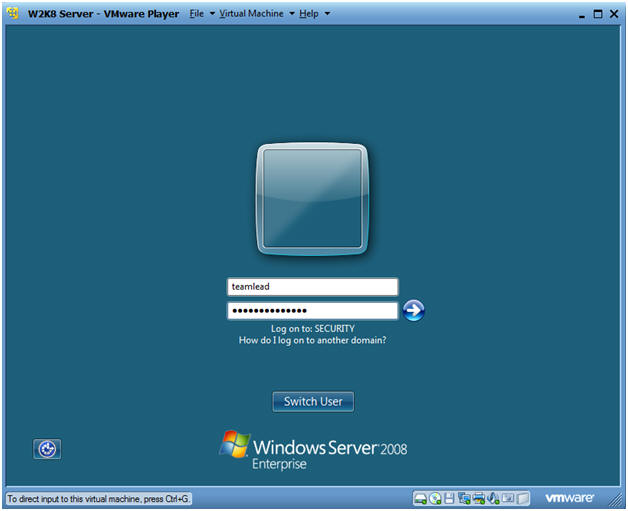
Task: Click the vmware logo in status bar
Action: (x=570, y=498)
